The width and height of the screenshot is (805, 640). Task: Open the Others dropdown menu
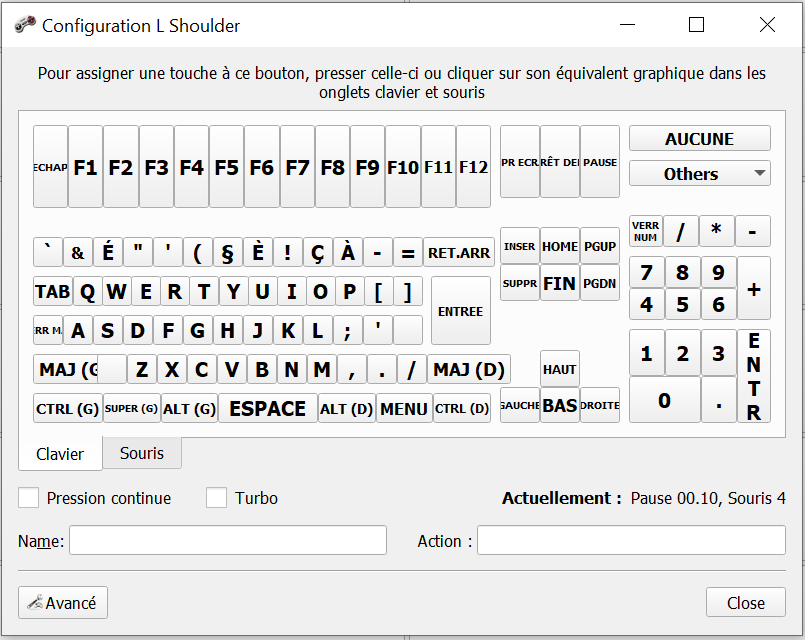[x=699, y=174]
